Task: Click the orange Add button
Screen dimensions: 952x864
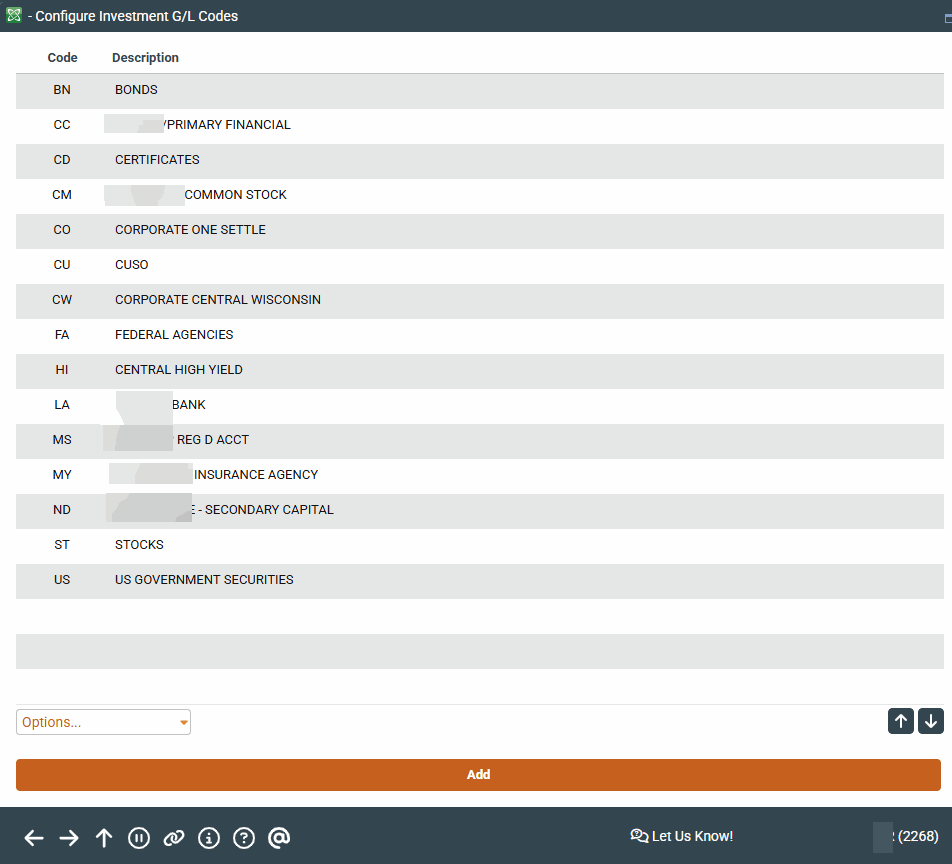Action: coord(478,775)
